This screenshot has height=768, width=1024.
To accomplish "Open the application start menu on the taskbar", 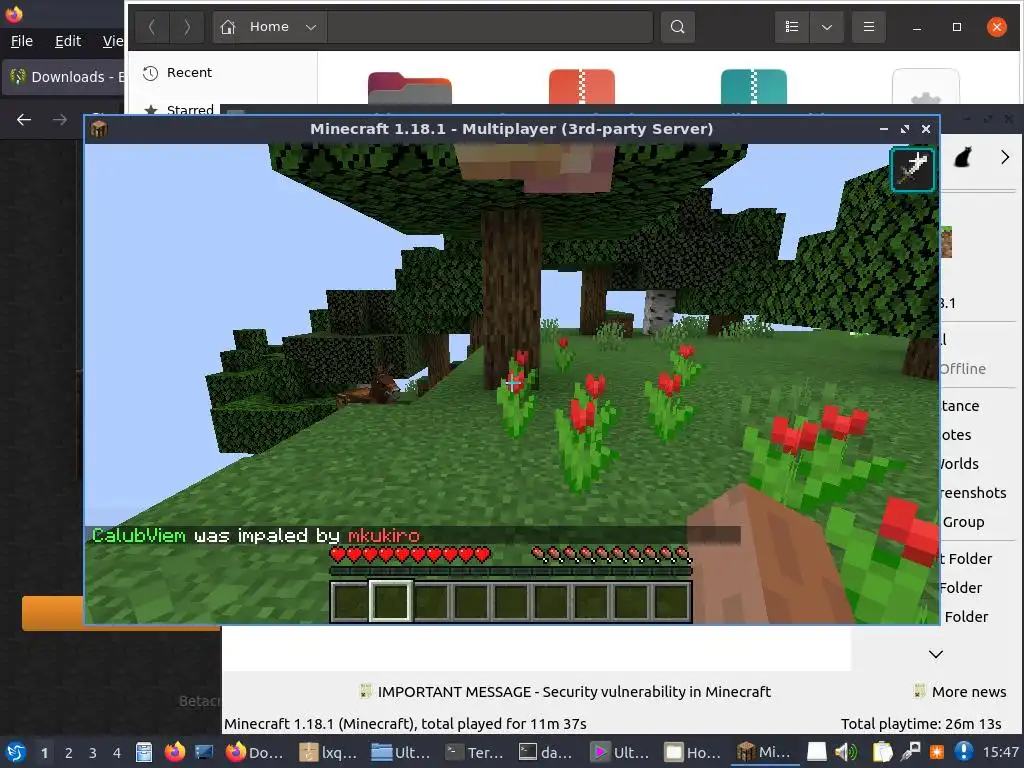I will click(16, 752).
